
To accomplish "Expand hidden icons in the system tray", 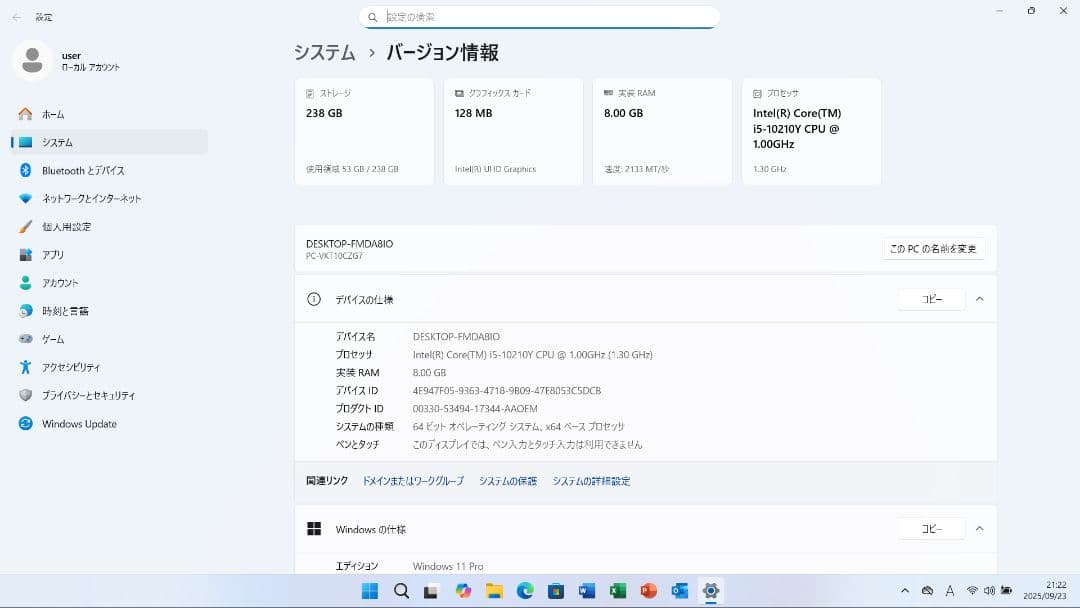I will pos(905,591).
